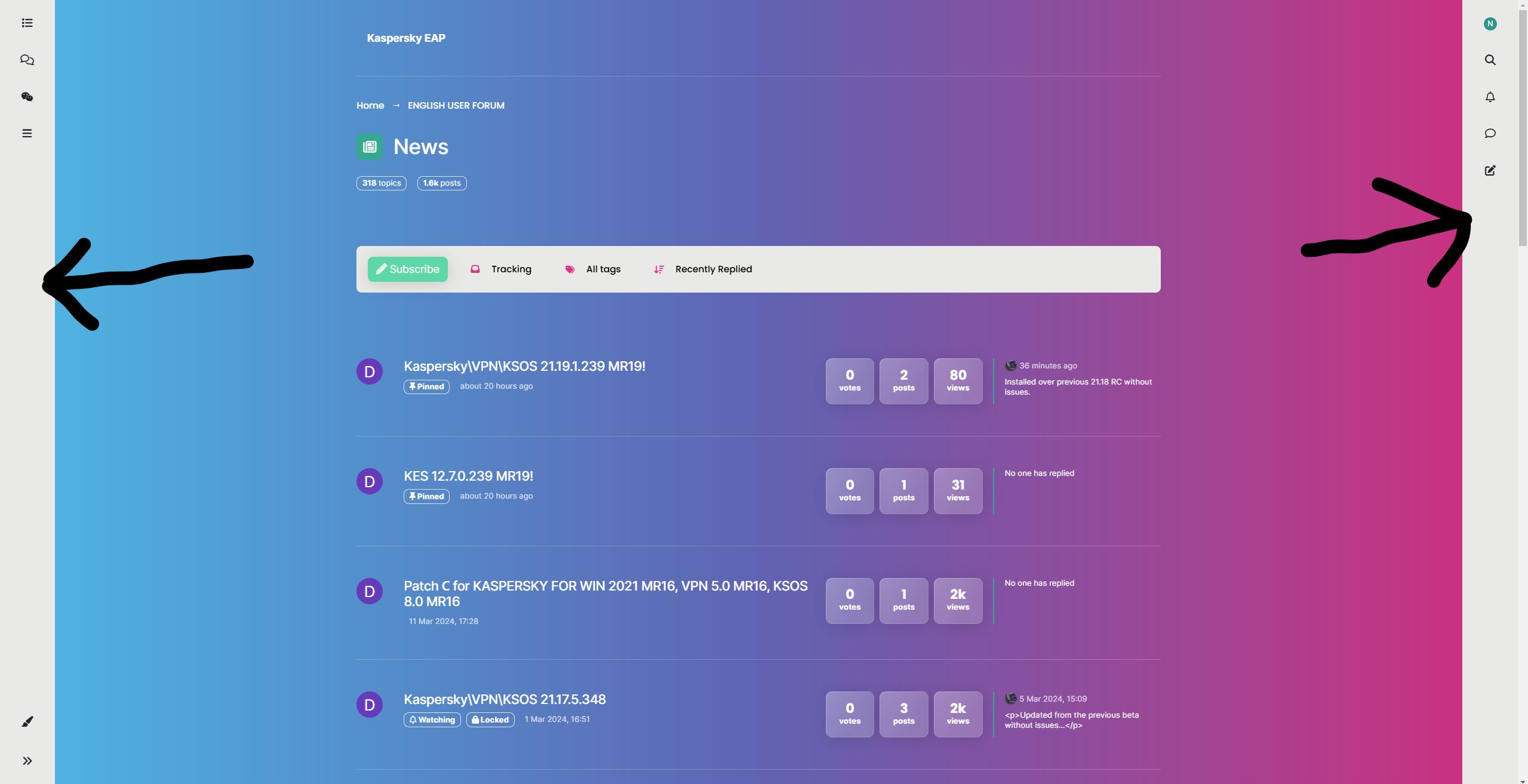
Task: Open the hamburger menu in left sidebar
Action: [27, 133]
